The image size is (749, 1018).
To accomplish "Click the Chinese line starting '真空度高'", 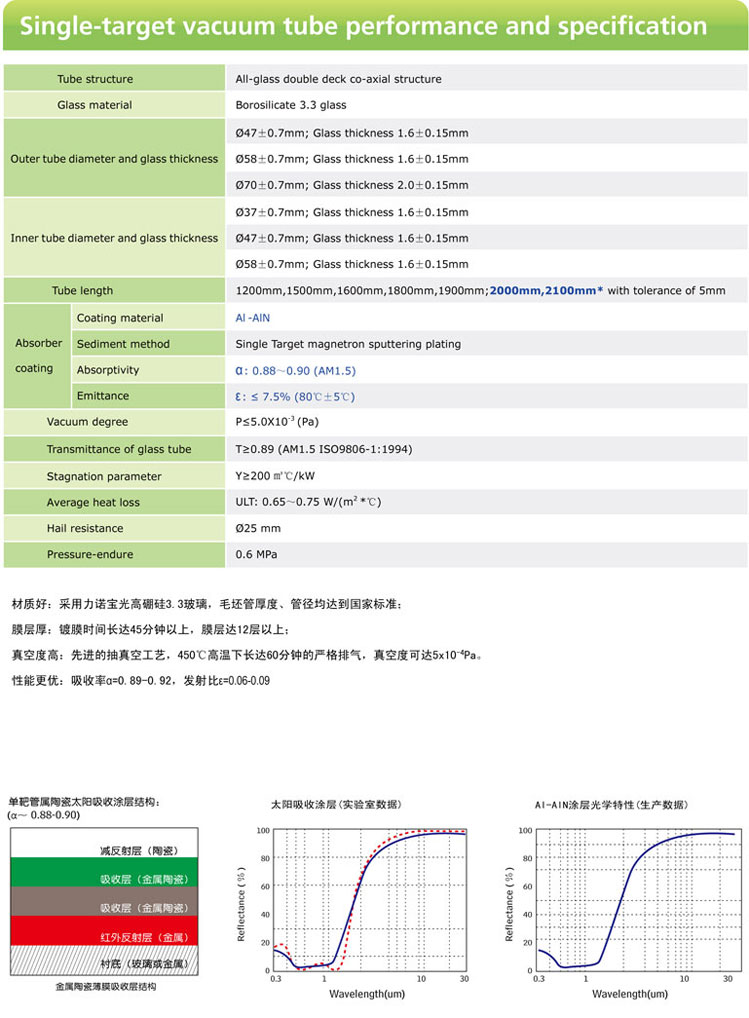I will coord(247,654).
